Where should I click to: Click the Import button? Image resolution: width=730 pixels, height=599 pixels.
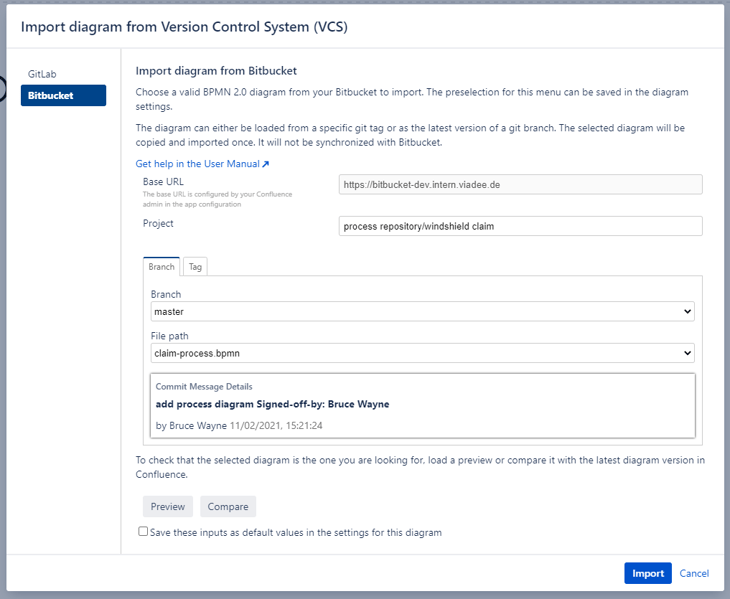[x=648, y=573]
